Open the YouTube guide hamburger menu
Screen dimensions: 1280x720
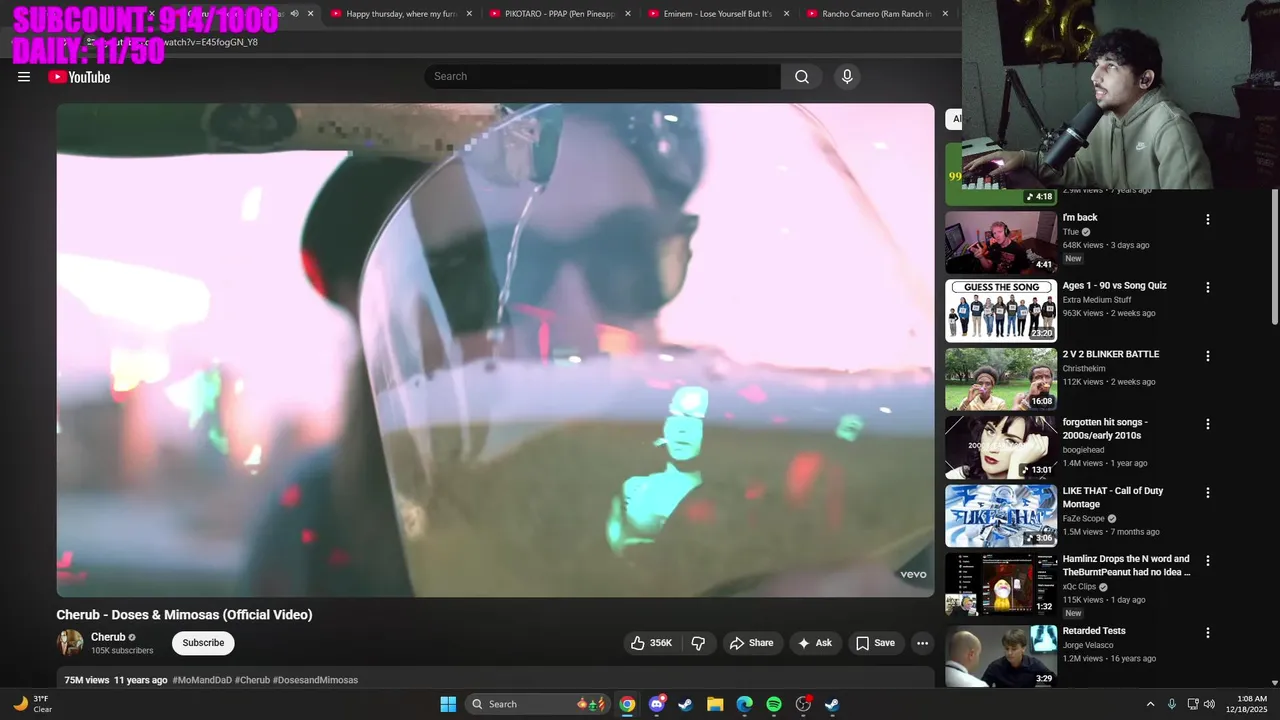pyautogui.click(x=24, y=77)
